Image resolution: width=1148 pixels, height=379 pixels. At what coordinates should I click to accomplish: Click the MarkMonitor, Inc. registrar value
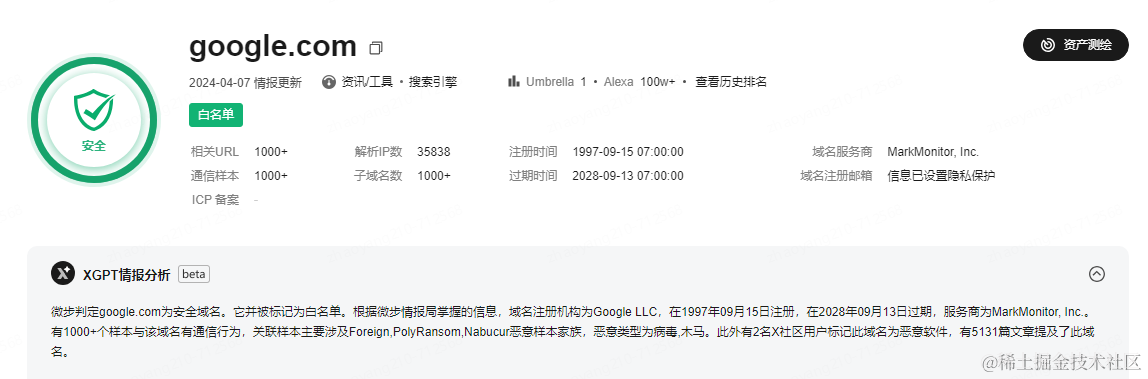point(933,152)
